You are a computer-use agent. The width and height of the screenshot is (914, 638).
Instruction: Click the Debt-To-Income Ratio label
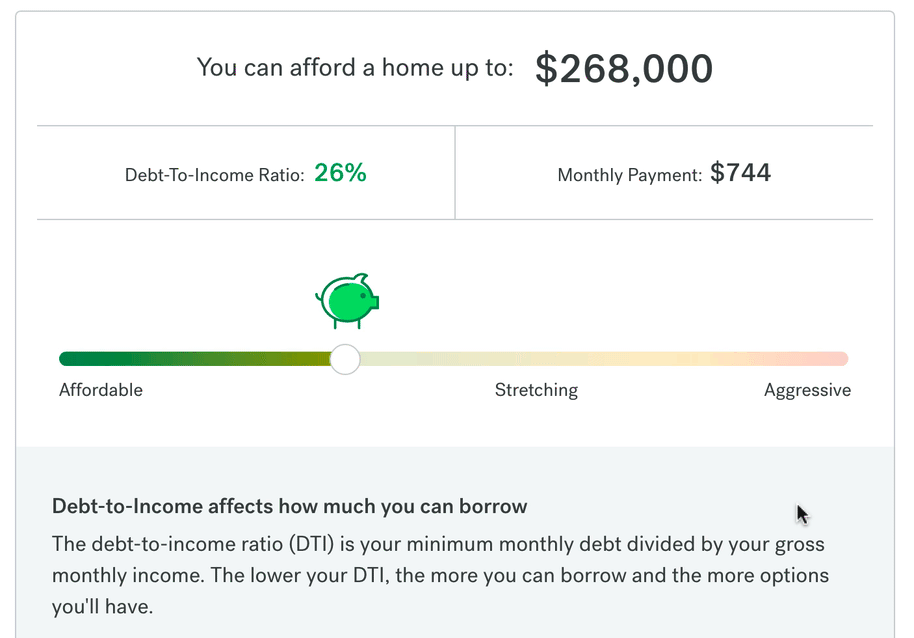[215, 175]
